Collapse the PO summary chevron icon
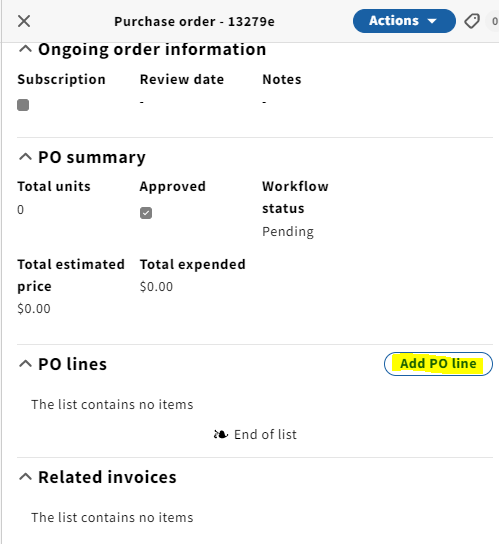The width and height of the screenshot is (499, 544). coord(25,157)
